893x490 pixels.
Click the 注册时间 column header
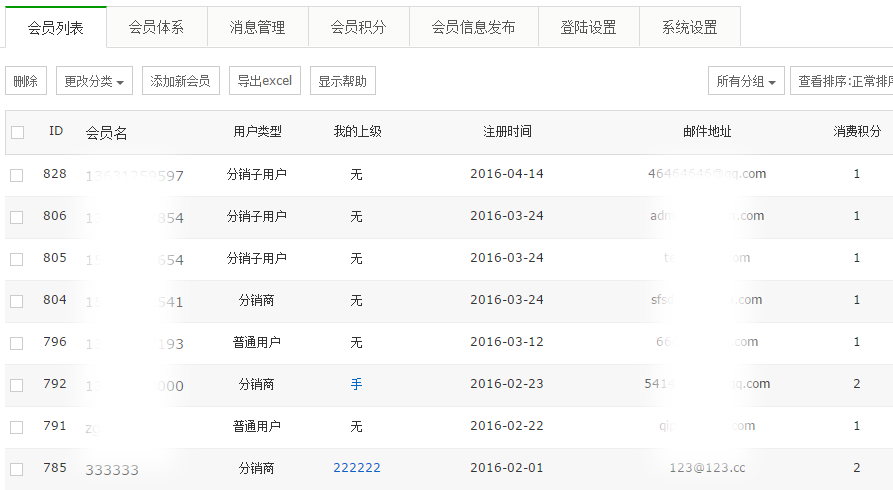[x=507, y=132]
